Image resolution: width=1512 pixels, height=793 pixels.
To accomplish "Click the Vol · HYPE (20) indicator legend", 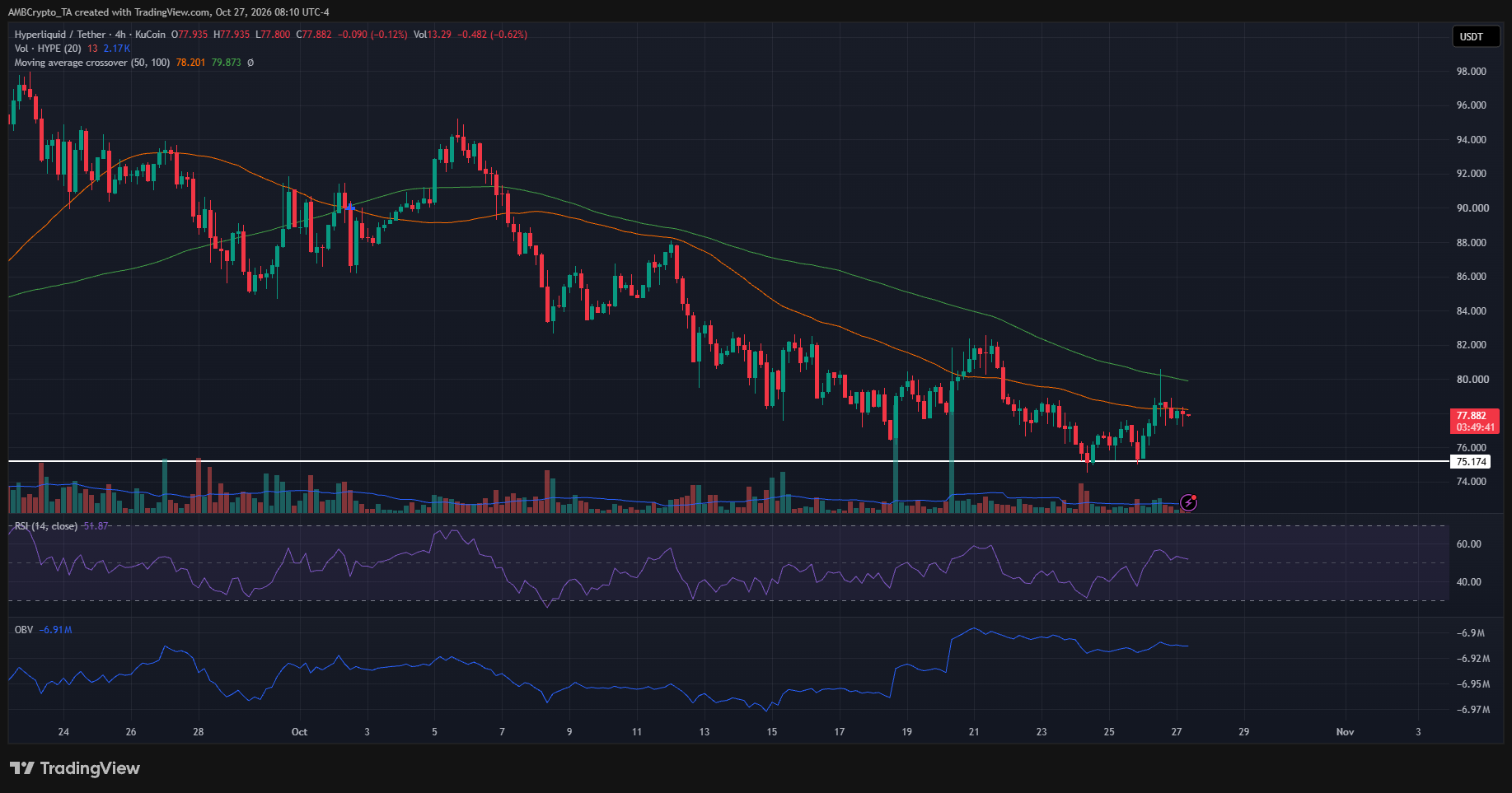I will coord(48,49).
